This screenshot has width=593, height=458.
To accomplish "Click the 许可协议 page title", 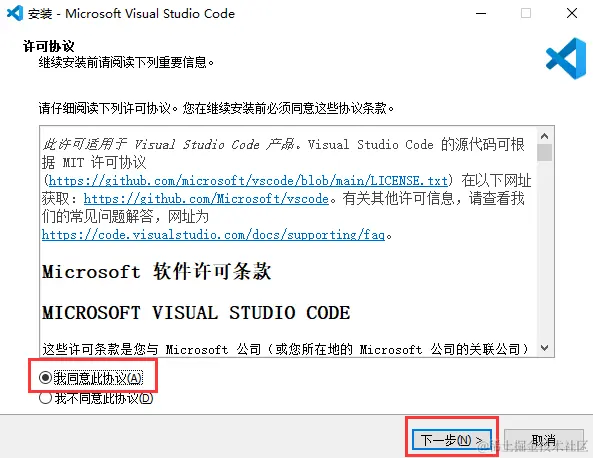I will click(x=48, y=46).
